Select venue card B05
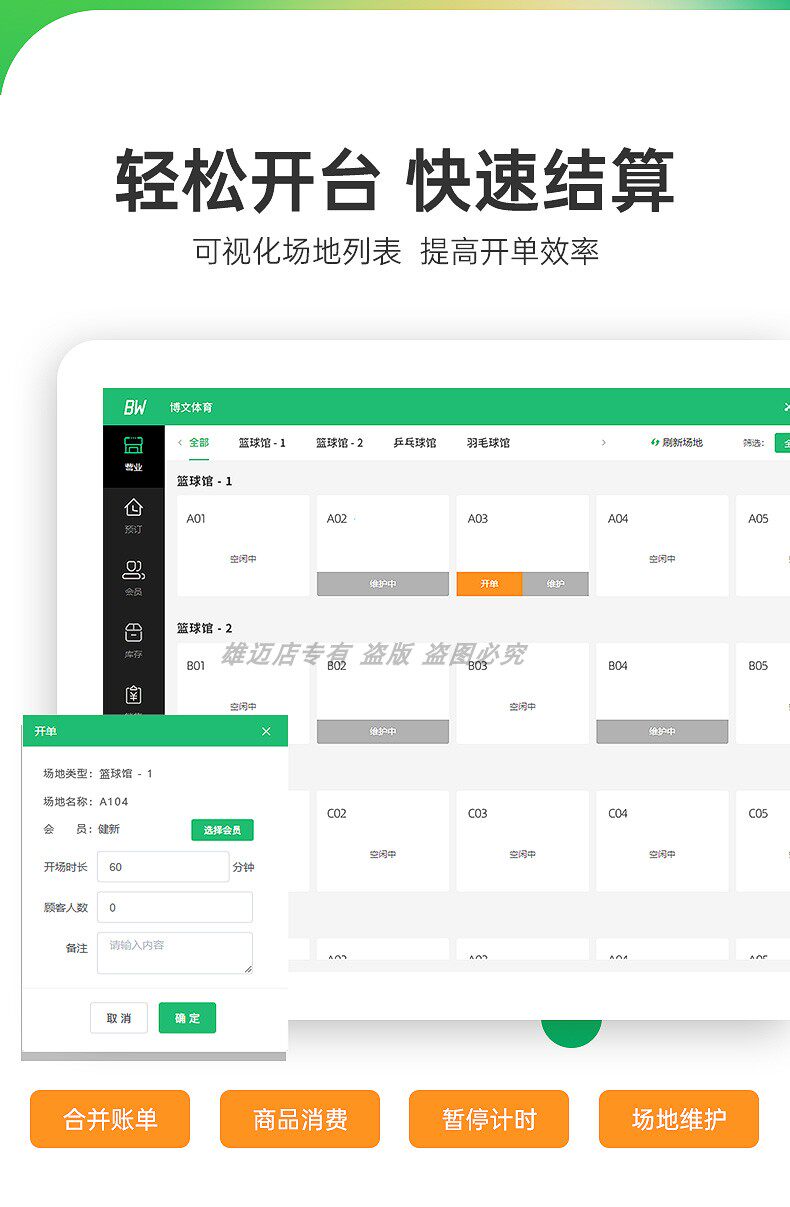 tap(763, 693)
